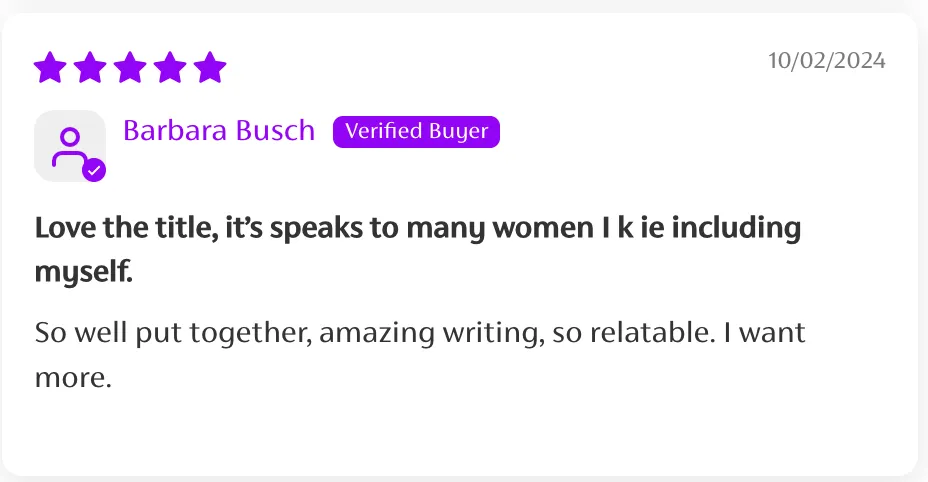Open Barbara Busch's reviewer name
Viewport: 928px width, 482px height.
coord(218,131)
